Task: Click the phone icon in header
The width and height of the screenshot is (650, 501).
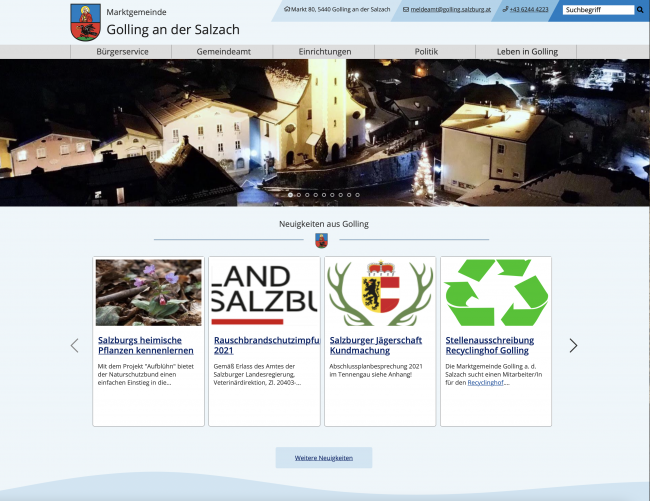Action: tap(502, 9)
